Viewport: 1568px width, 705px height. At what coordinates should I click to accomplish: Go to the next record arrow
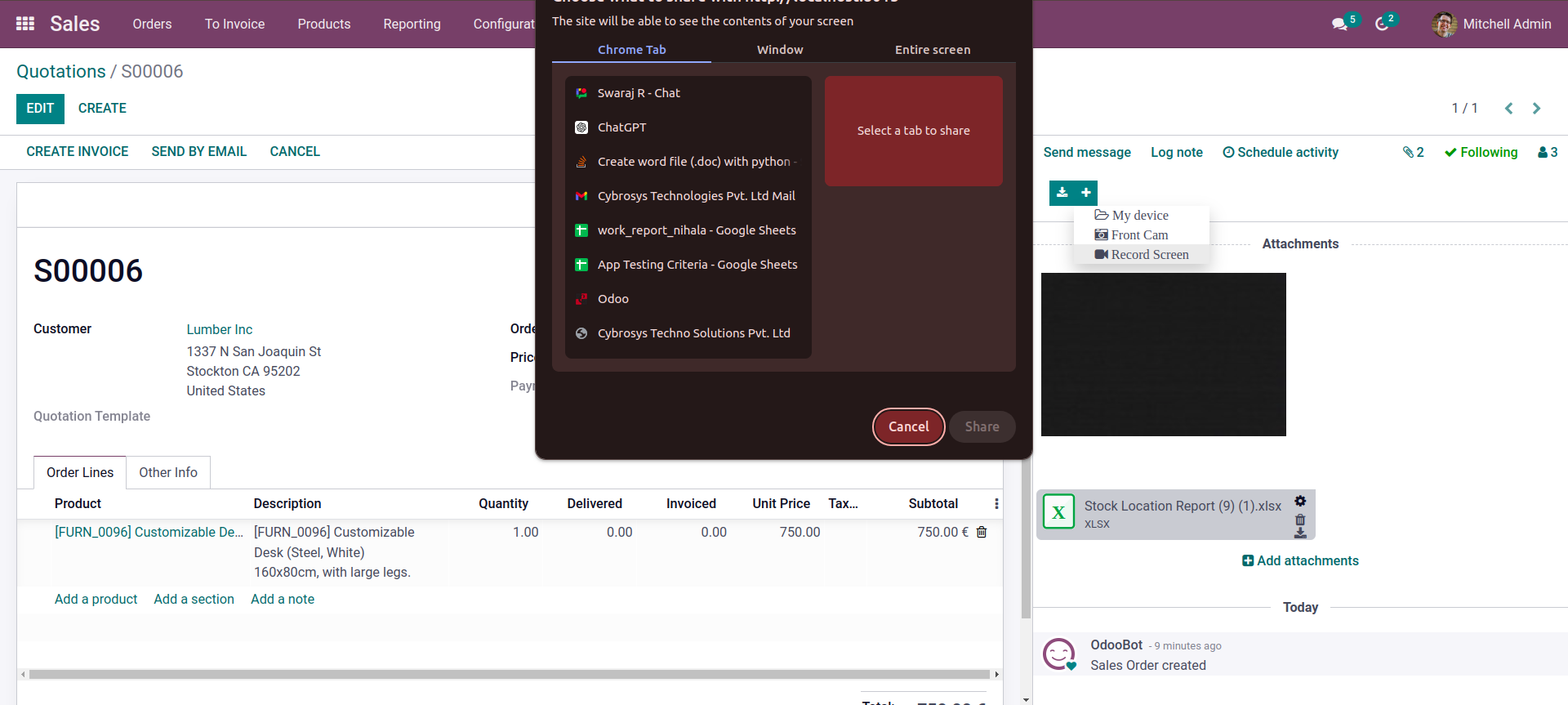pyautogui.click(x=1536, y=108)
